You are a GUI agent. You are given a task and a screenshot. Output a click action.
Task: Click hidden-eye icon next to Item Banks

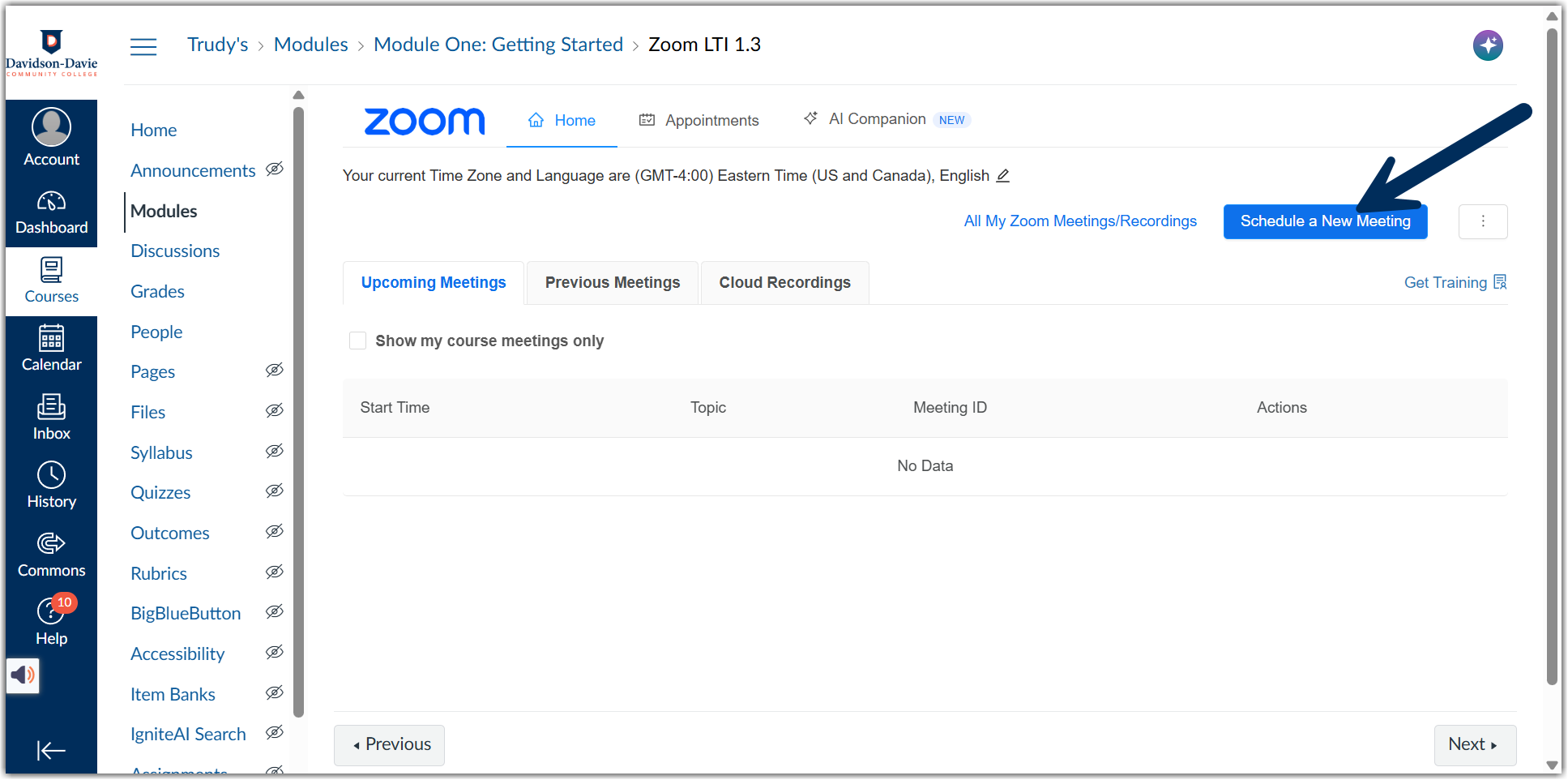[x=275, y=692]
